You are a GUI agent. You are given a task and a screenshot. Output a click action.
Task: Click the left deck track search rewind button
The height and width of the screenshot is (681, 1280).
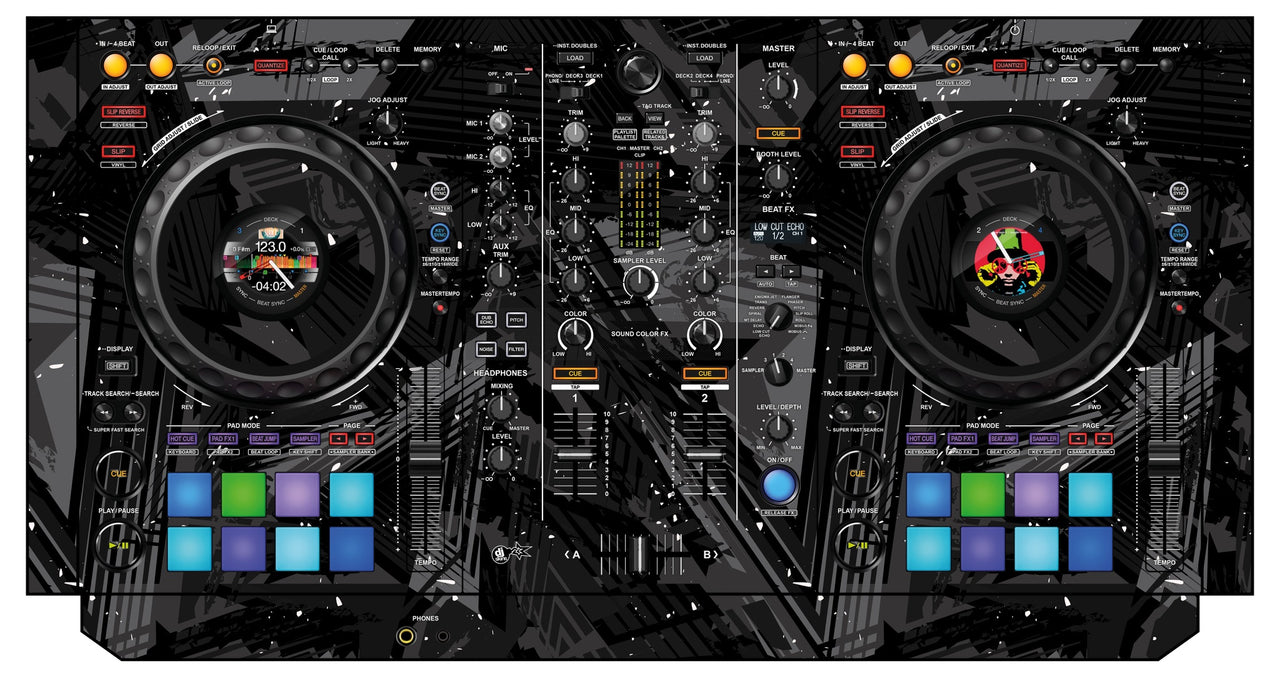coord(103,412)
